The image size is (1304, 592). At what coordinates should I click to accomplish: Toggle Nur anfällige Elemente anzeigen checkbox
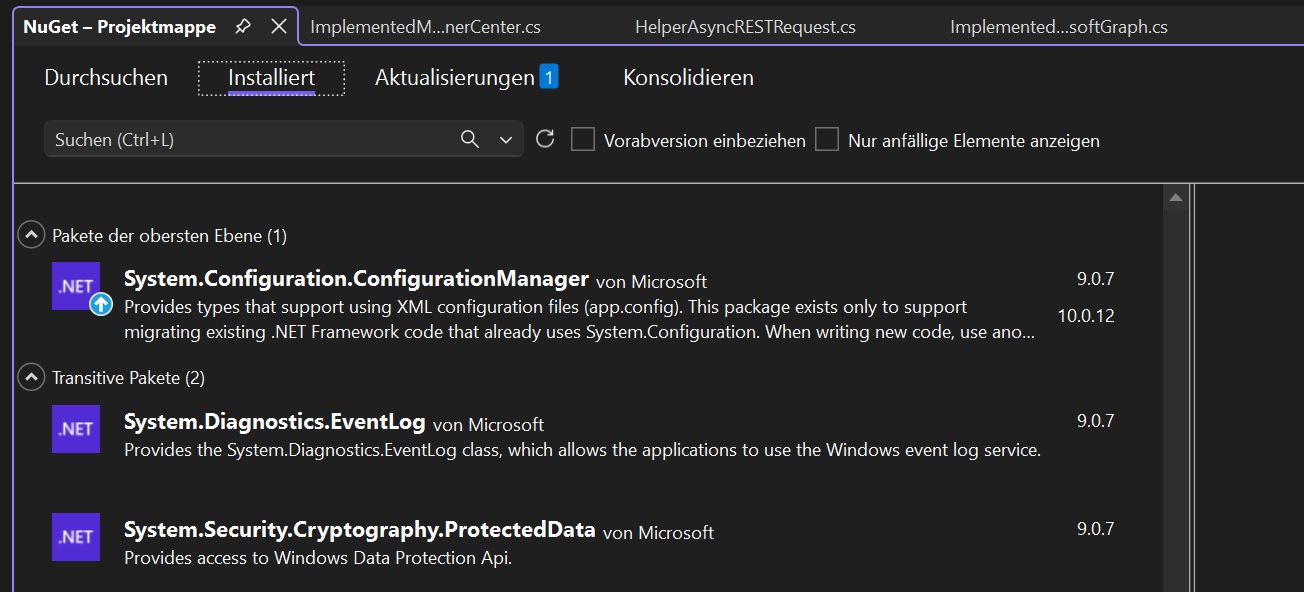(827, 139)
